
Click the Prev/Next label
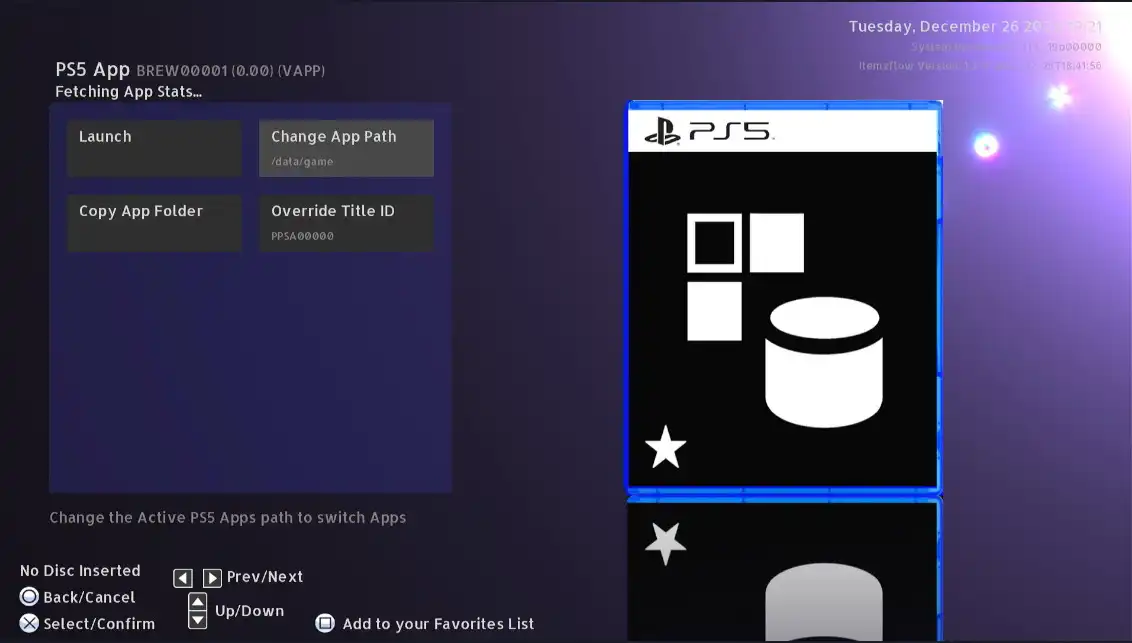(265, 577)
